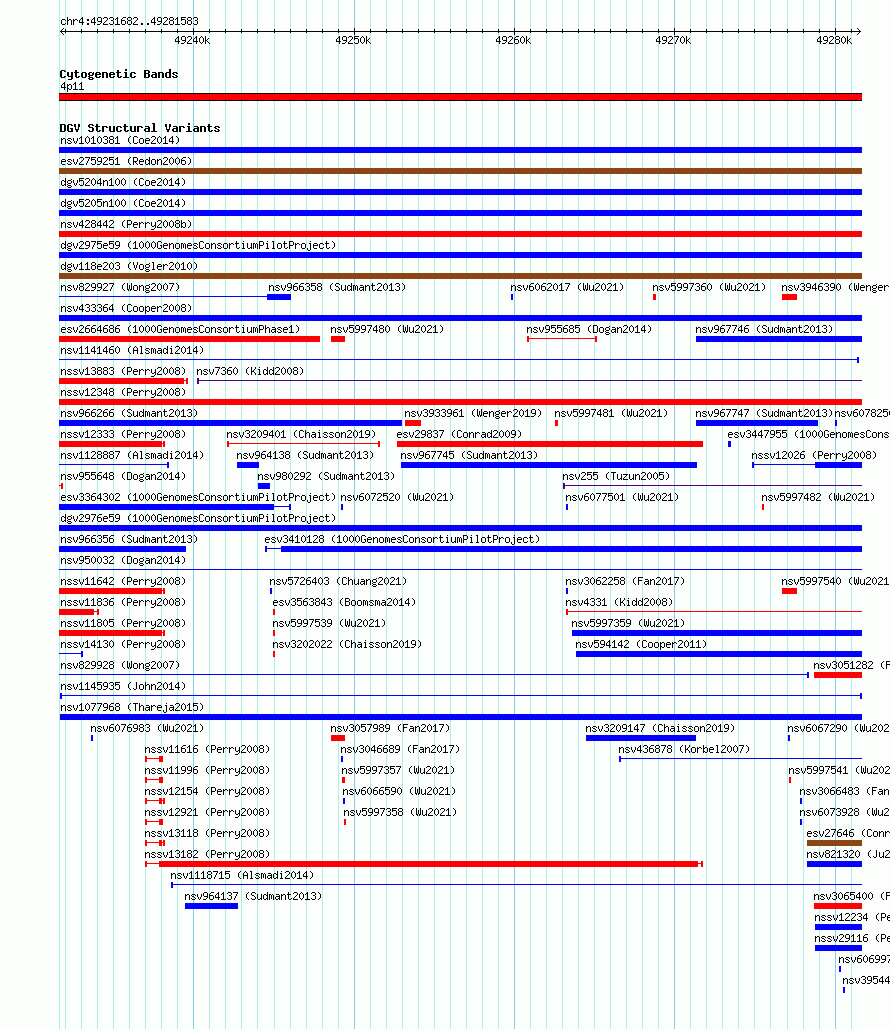Image resolution: width=890 pixels, height=1029 pixels.
Task: Open nsv255 (Tuzun2005) variant
Action: pos(616,476)
